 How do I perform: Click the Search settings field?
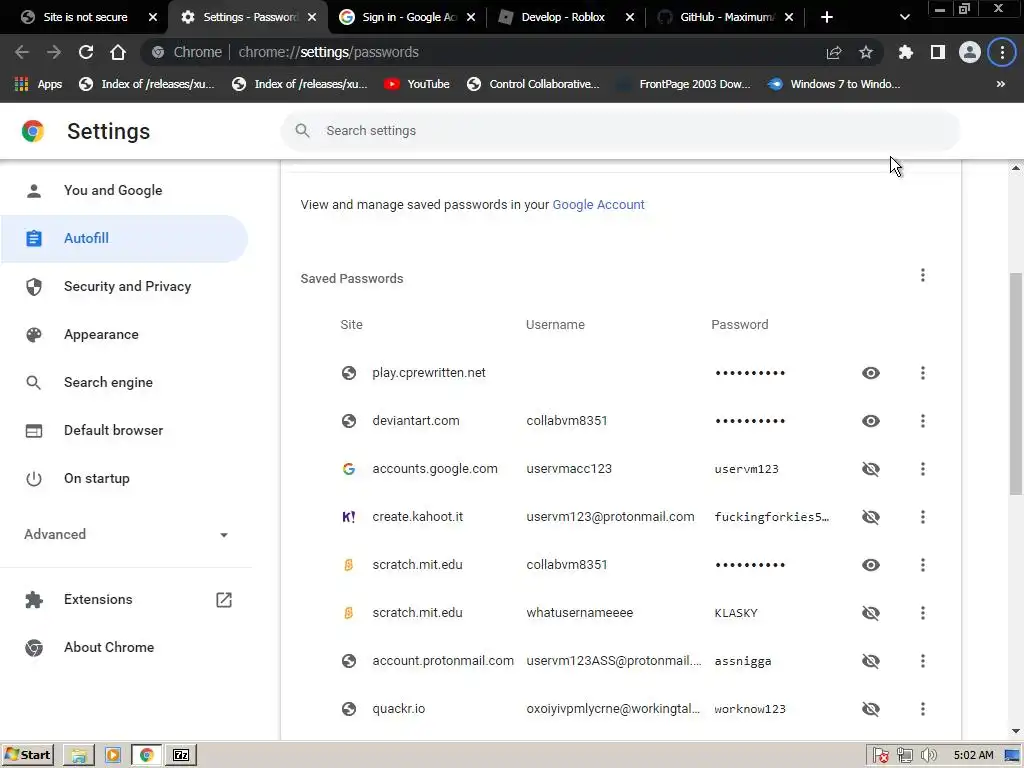620,131
